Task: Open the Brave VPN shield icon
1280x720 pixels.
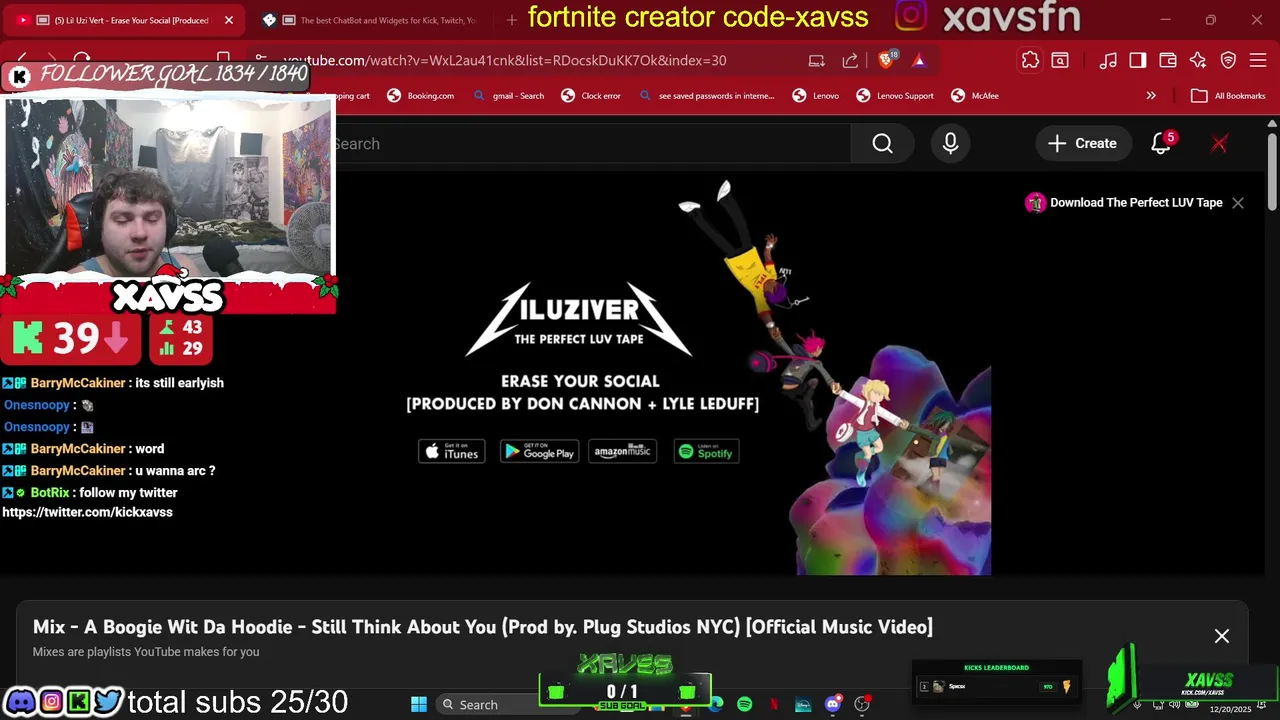Action: (x=1229, y=61)
